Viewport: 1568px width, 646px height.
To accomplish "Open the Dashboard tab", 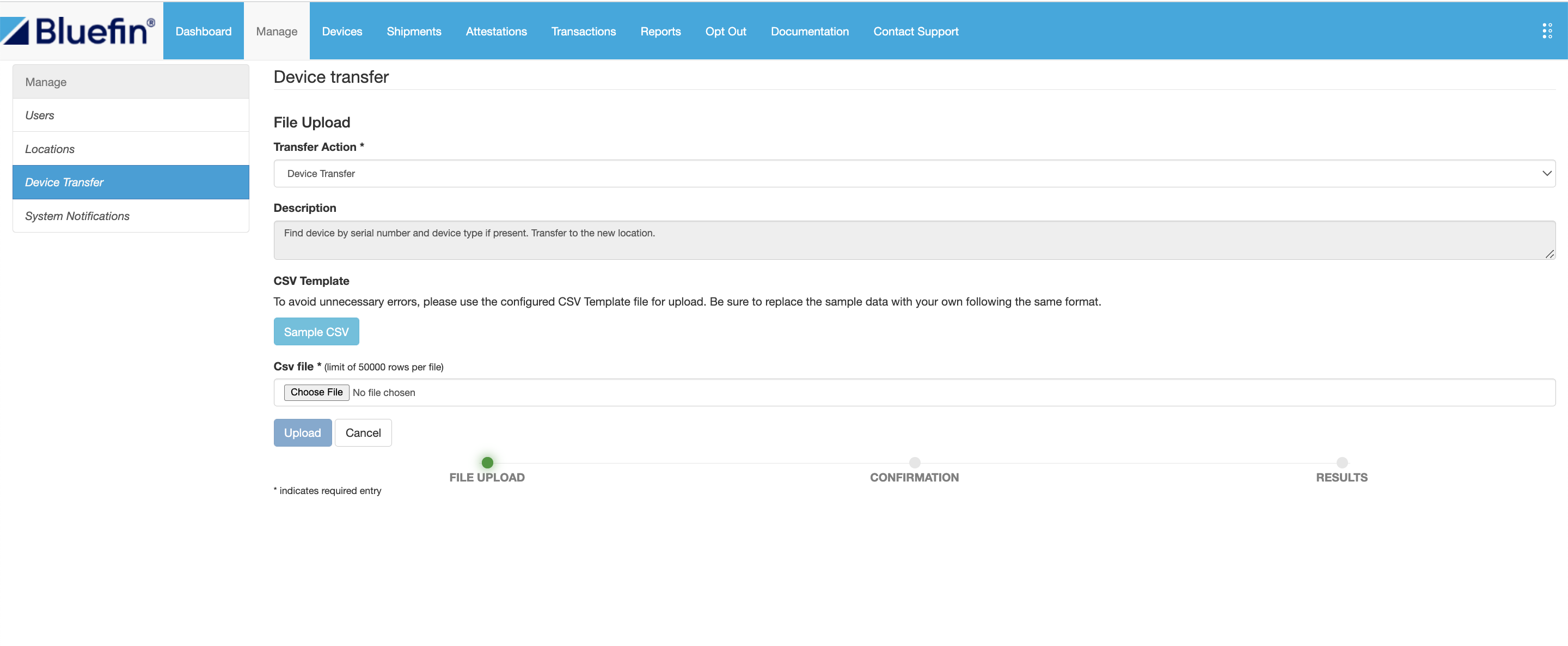I will tap(203, 31).
